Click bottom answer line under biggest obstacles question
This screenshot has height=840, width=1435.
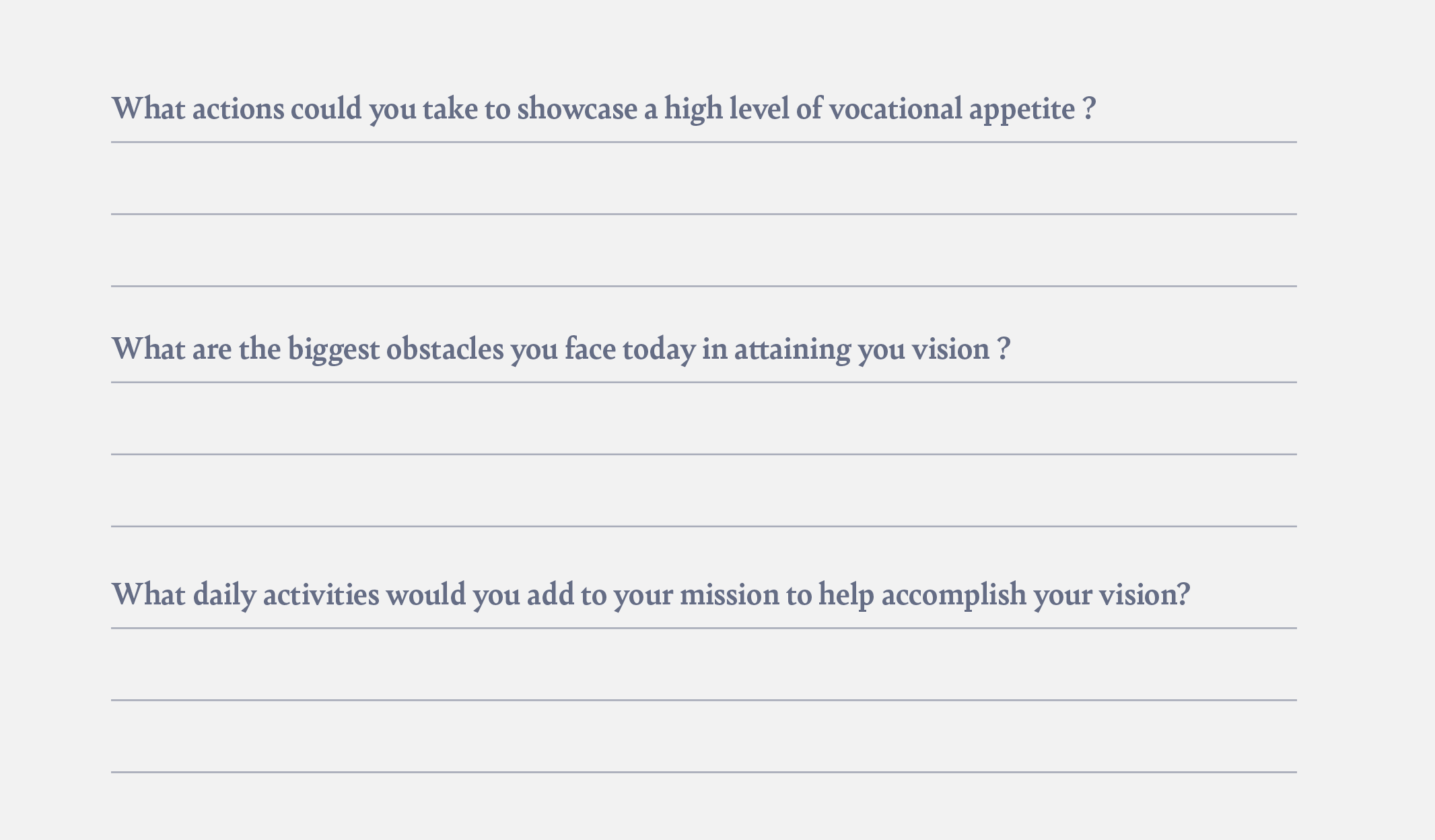pyautogui.click(x=704, y=526)
